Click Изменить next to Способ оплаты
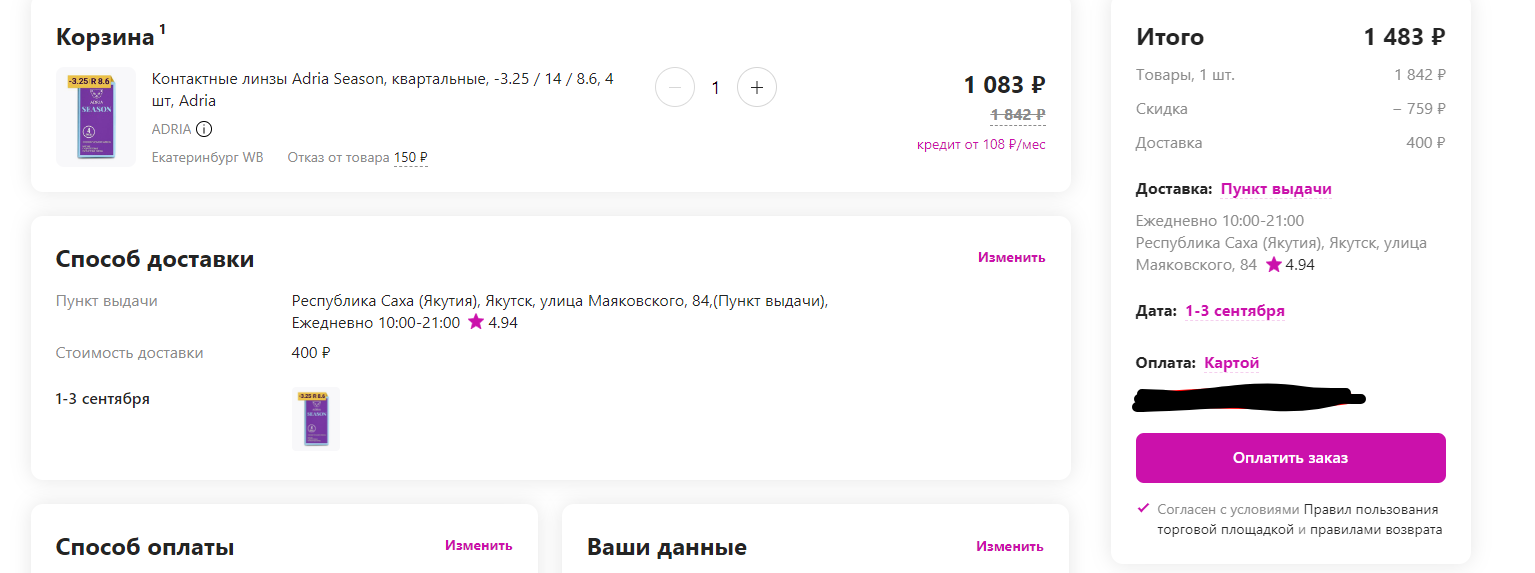 coord(478,545)
